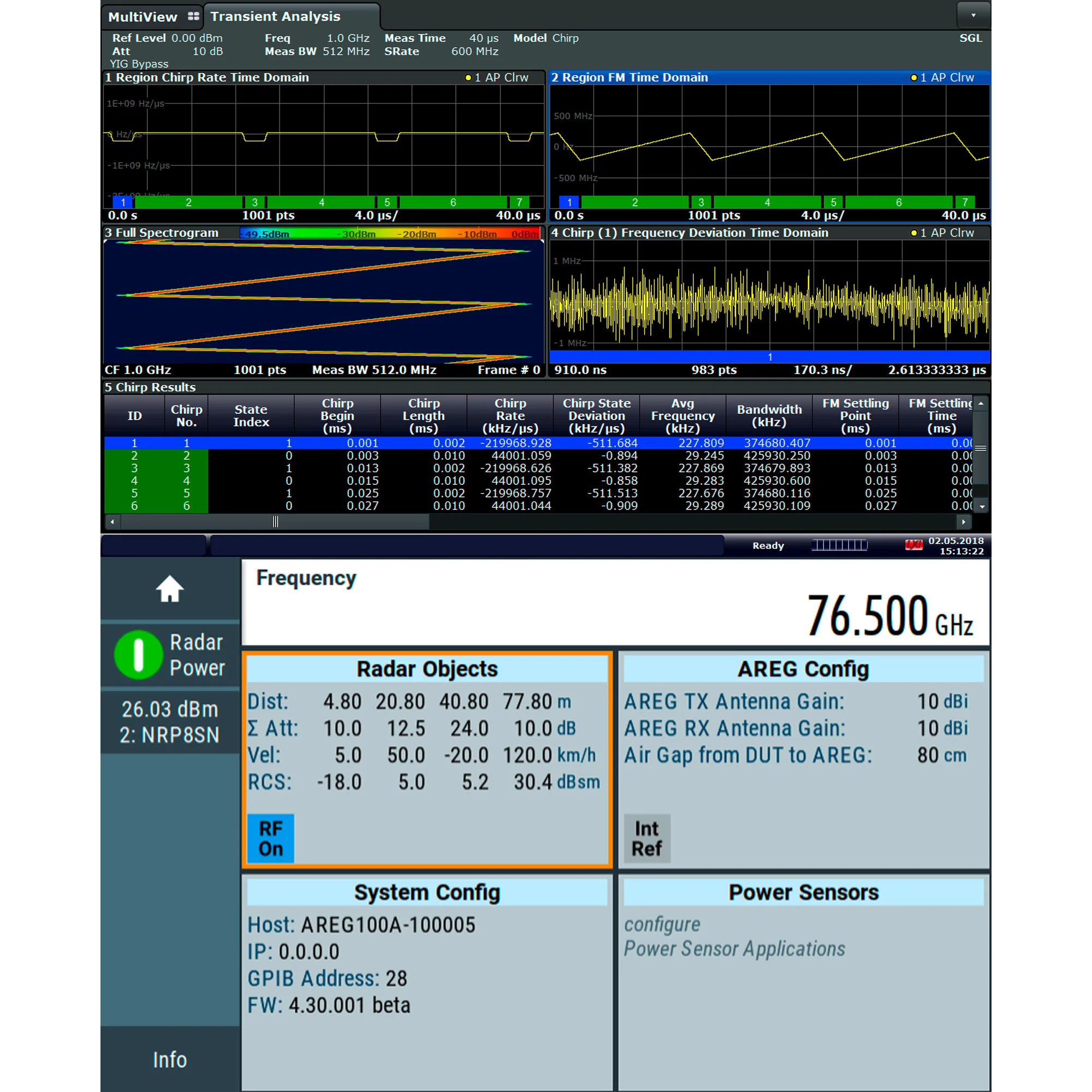
Task: Click the Meas BW 512 MHz setting
Action: (317, 51)
